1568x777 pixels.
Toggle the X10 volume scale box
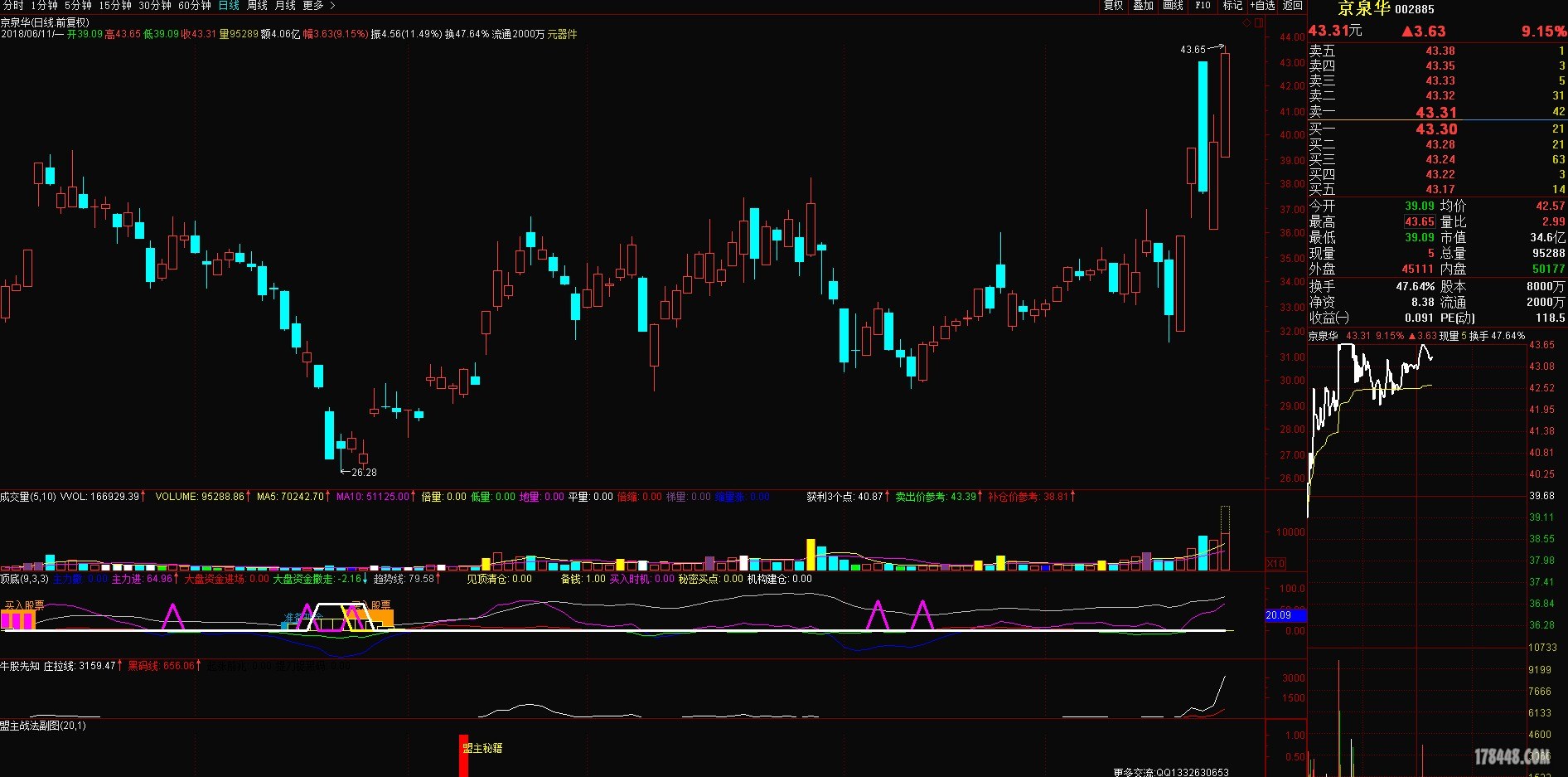[1276, 563]
